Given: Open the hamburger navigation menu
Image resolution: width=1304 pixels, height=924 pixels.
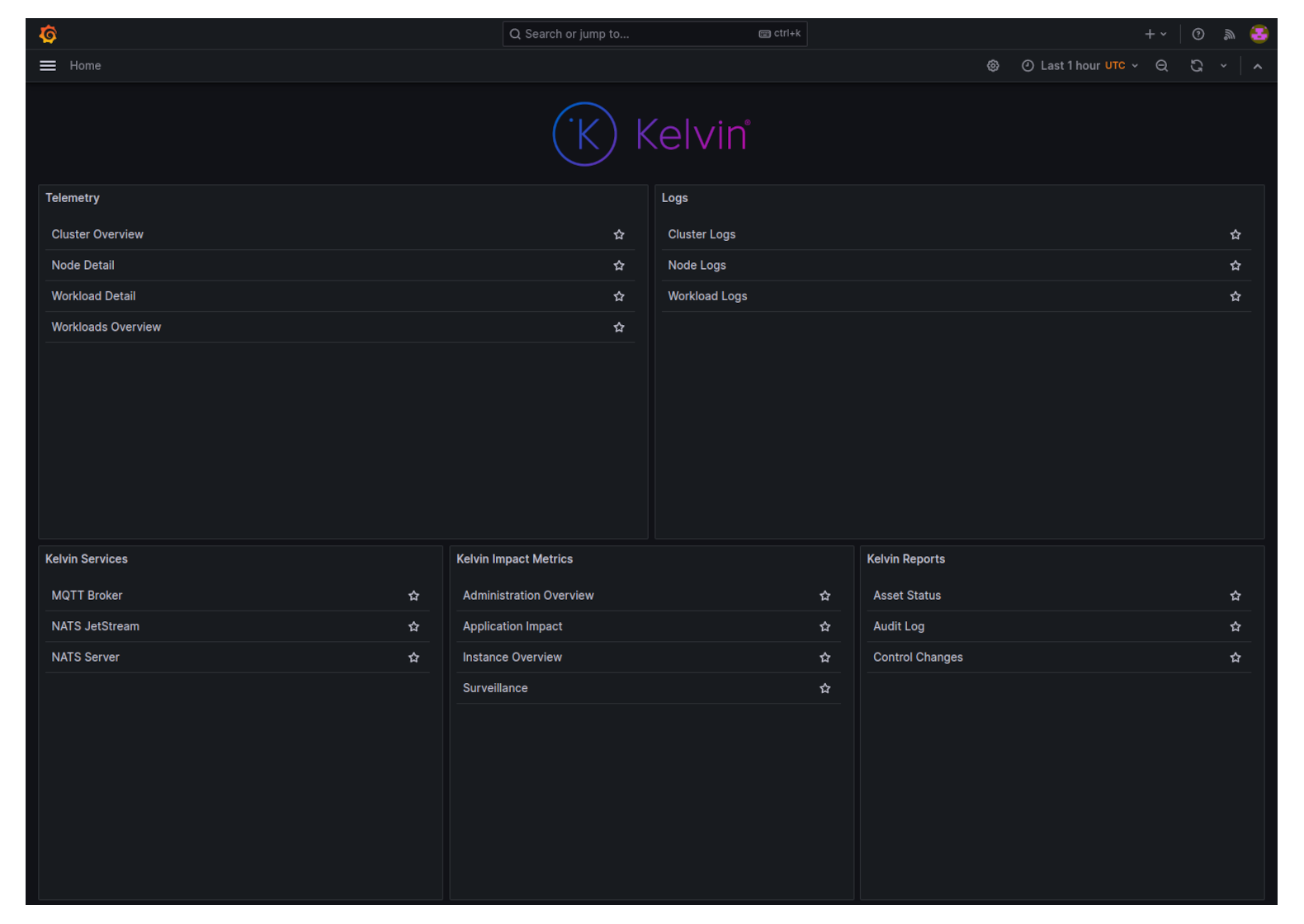Looking at the screenshot, I should click(x=48, y=66).
